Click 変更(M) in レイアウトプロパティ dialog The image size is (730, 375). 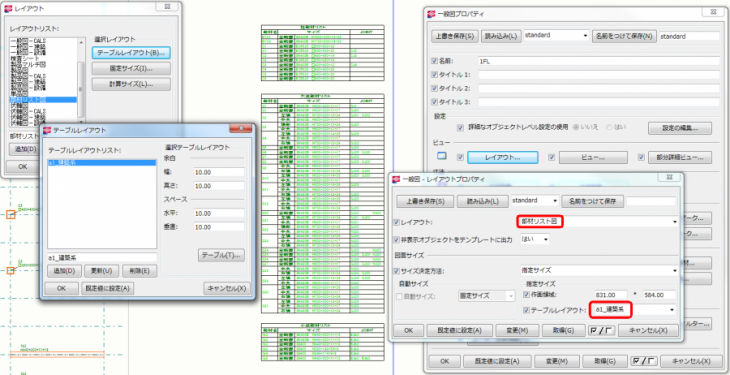(x=517, y=330)
